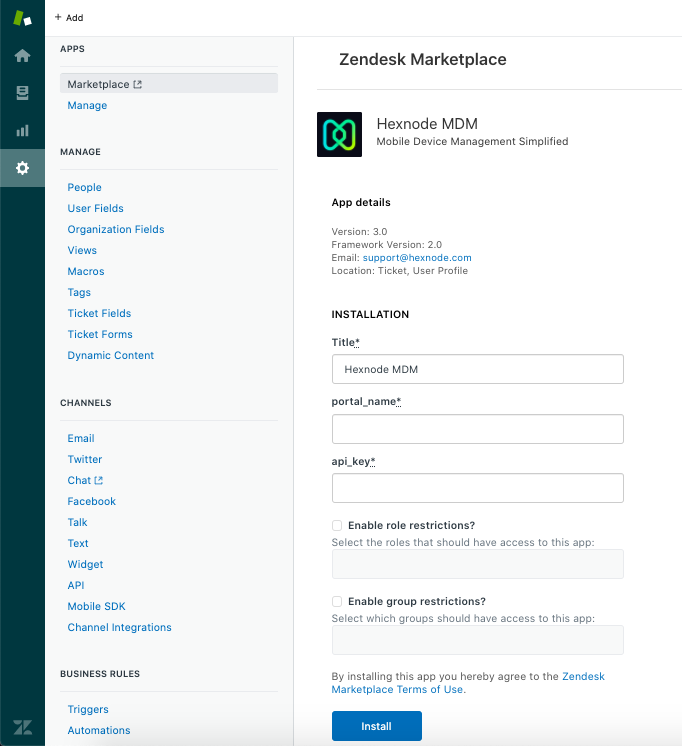
Task: Go to Macros settings
Action: point(86,271)
